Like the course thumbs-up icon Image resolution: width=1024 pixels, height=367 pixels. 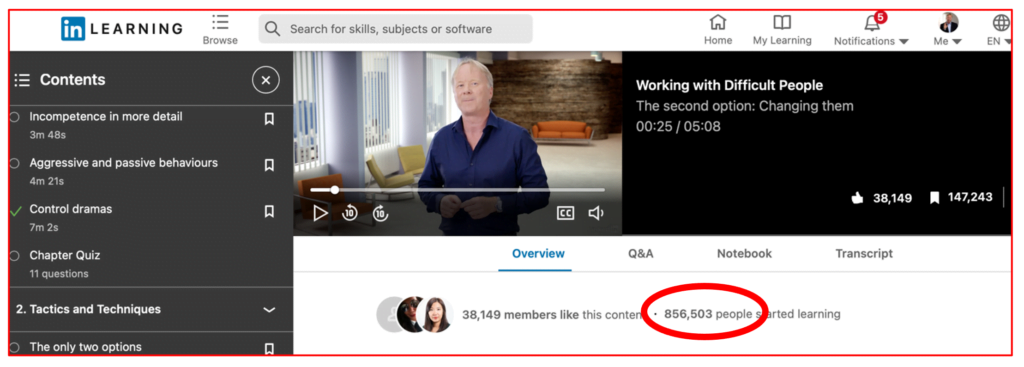(x=857, y=198)
